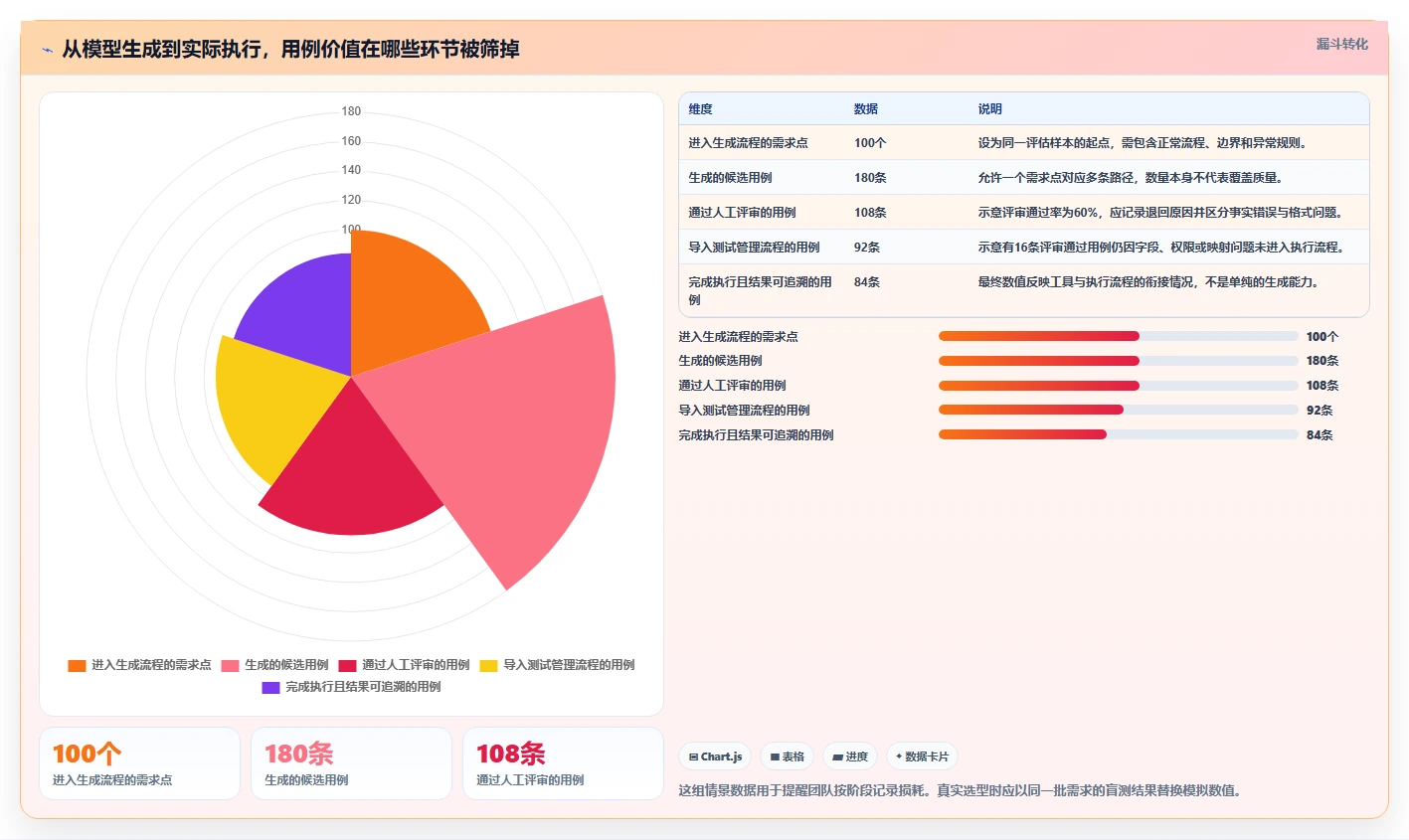Click table value 100个
1409x840 pixels.
(x=870, y=143)
